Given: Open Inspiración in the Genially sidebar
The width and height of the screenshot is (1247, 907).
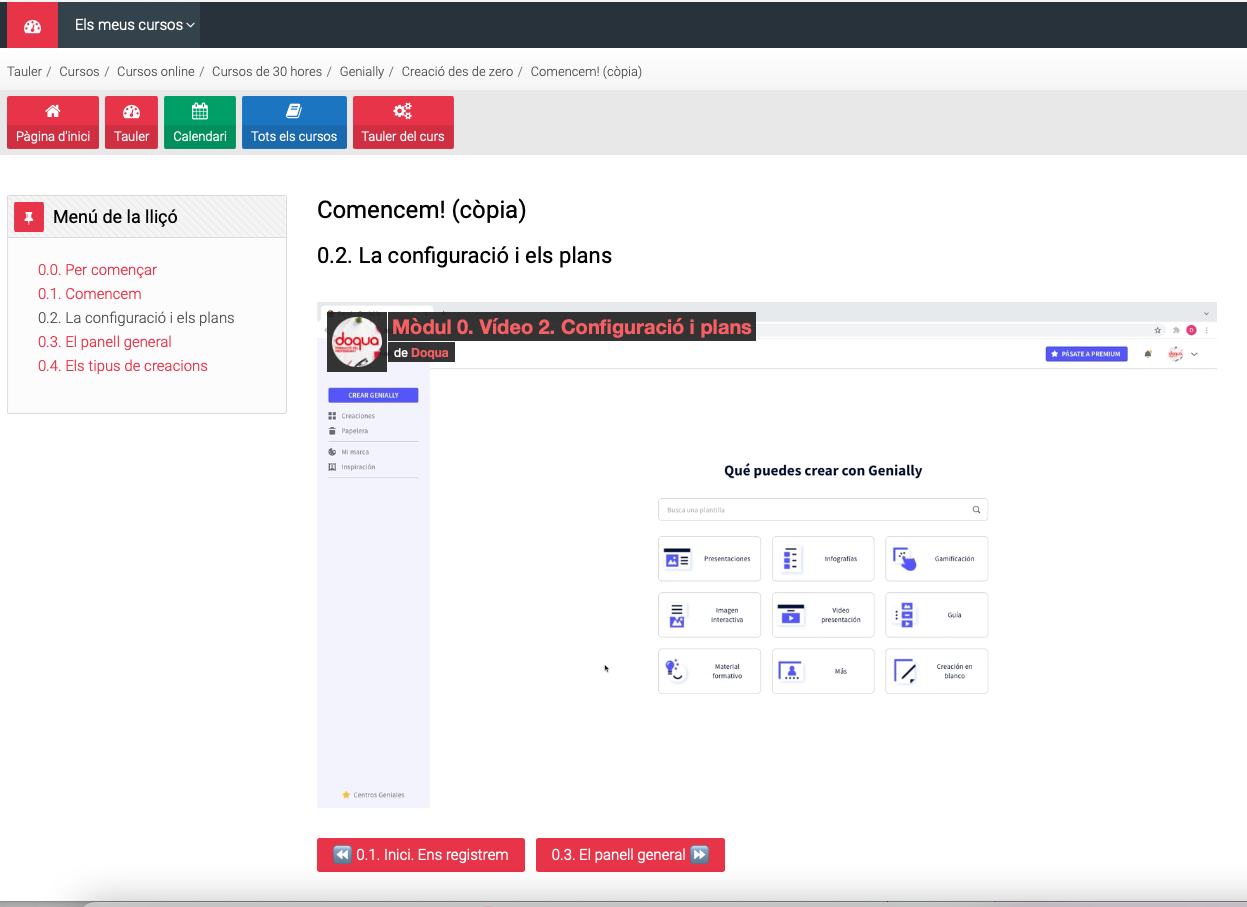Looking at the screenshot, I should pyautogui.click(x=352, y=467).
